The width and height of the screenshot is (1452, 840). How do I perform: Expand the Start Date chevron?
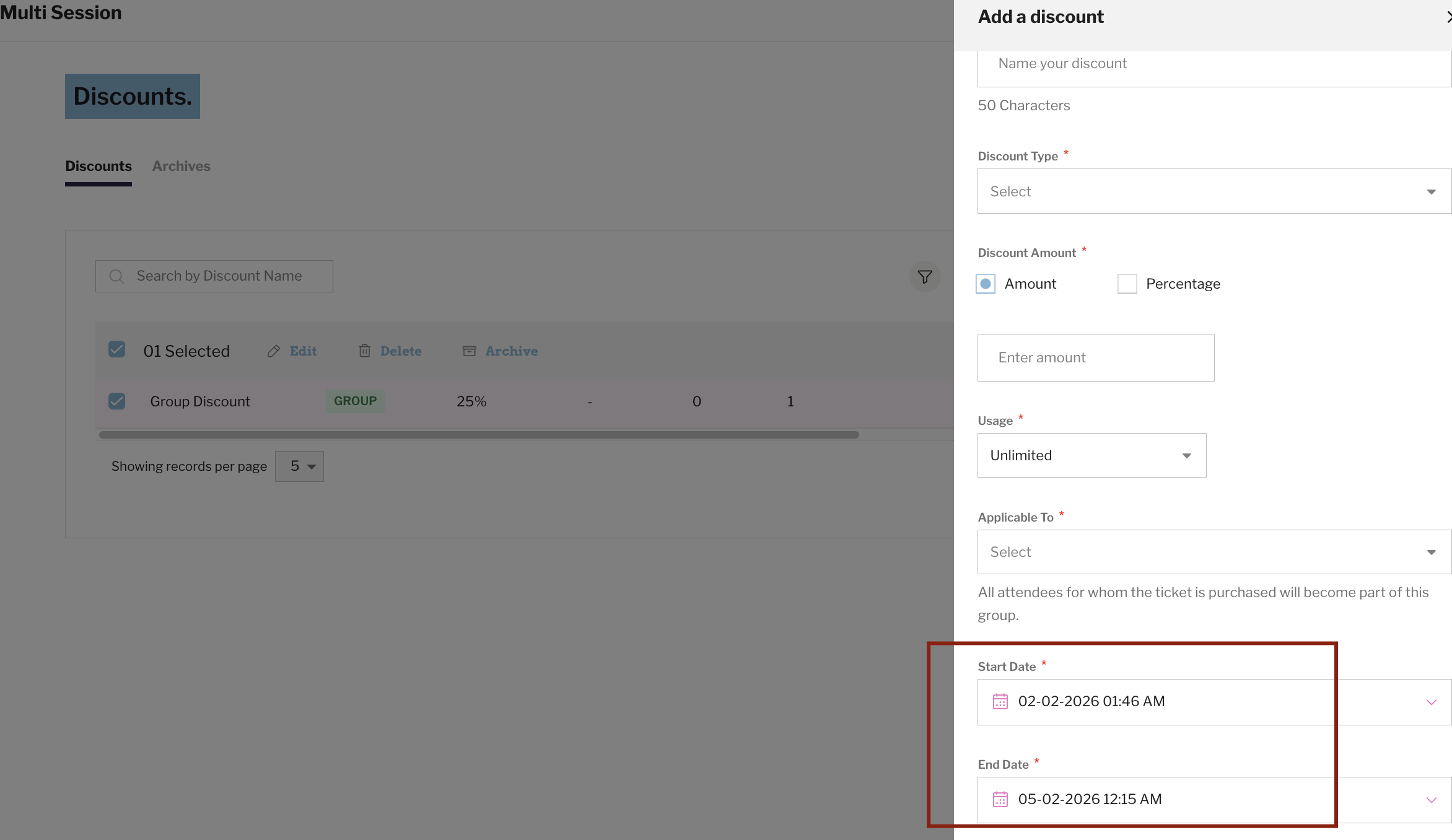[1431, 702]
